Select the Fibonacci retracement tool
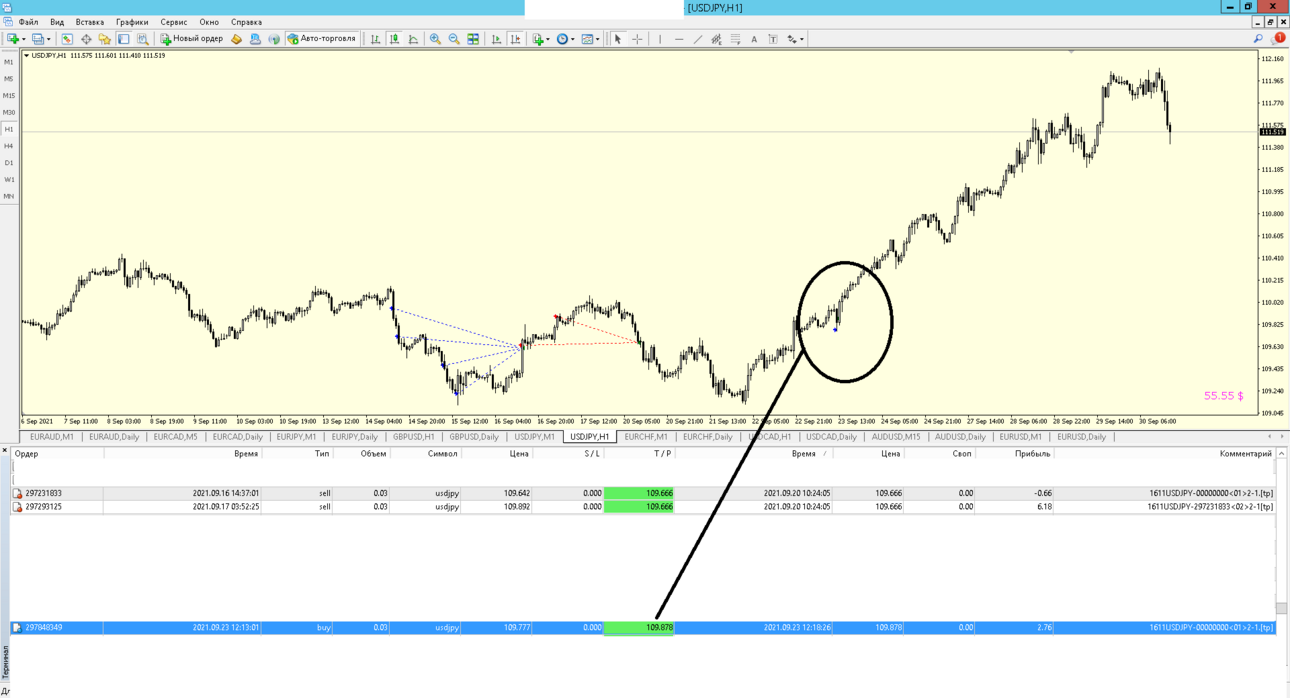The width and height of the screenshot is (1290, 698). (x=735, y=39)
